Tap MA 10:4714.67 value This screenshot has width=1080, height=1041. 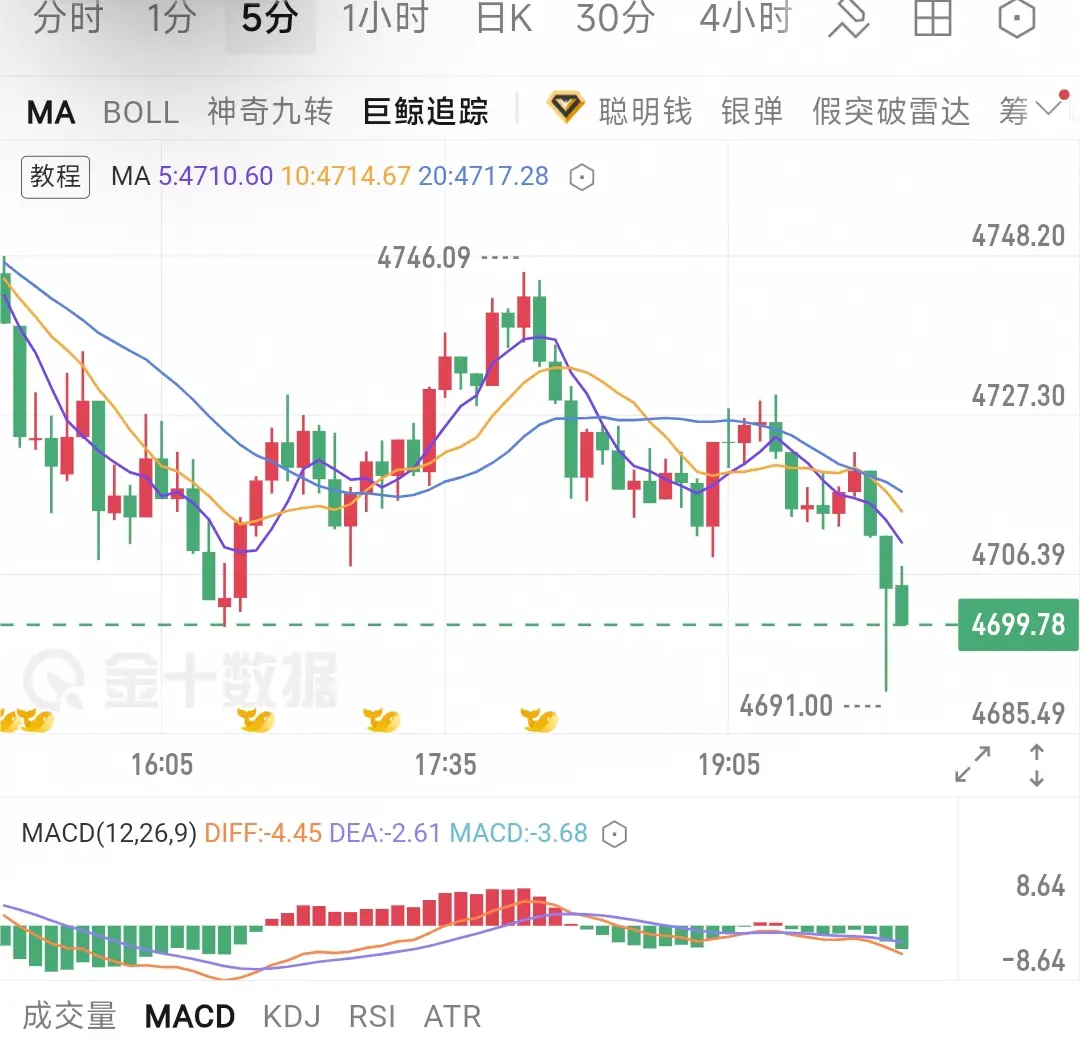pos(346,176)
